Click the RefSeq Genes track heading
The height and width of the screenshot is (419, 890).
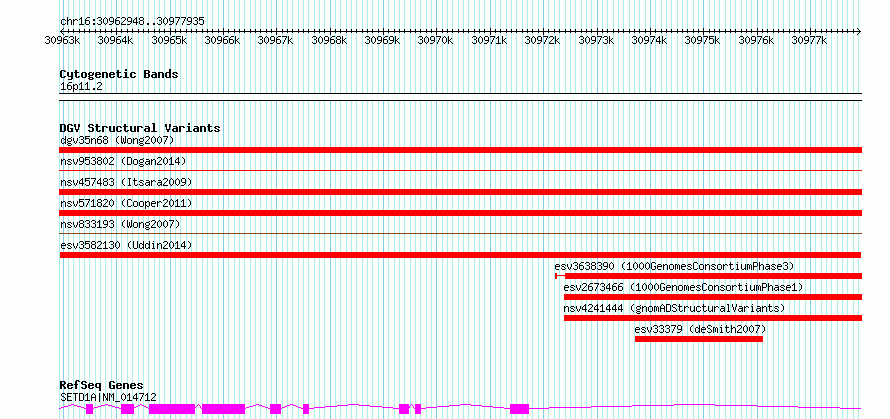pyautogui.click(x=102, y=386)
